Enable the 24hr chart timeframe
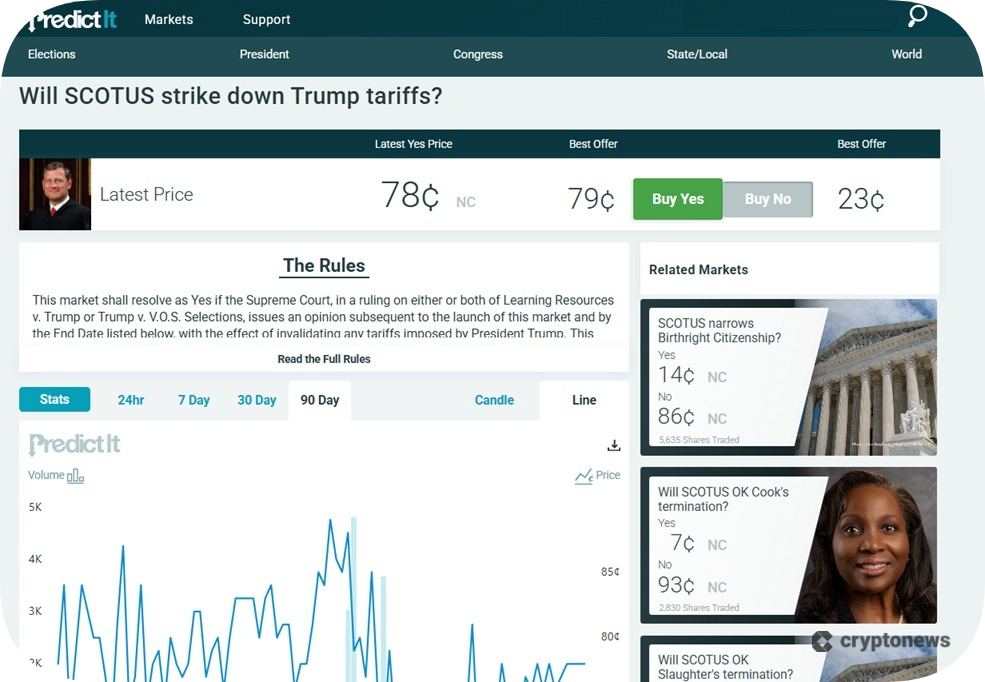This screenshot has width=985, height=682. point(130,399)
